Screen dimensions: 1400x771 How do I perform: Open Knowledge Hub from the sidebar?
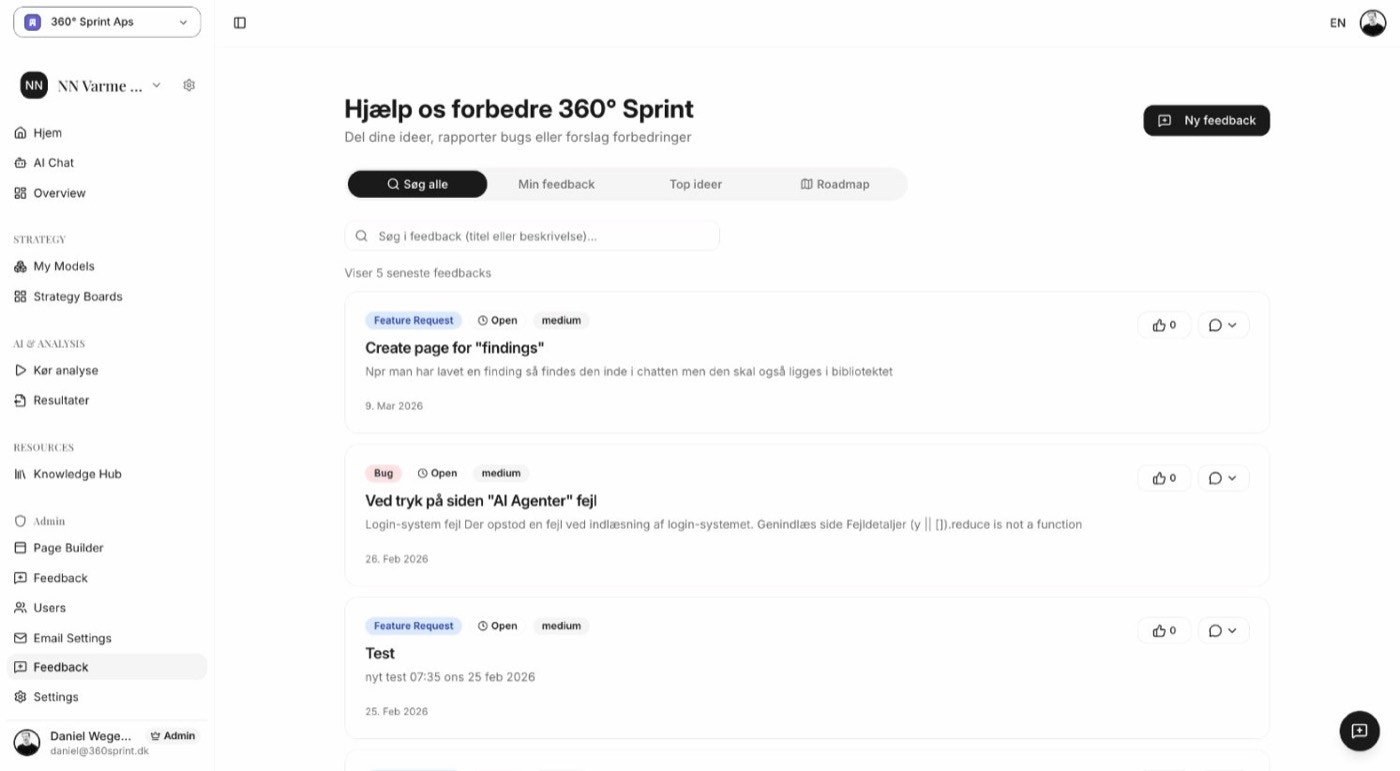[77, 473]
